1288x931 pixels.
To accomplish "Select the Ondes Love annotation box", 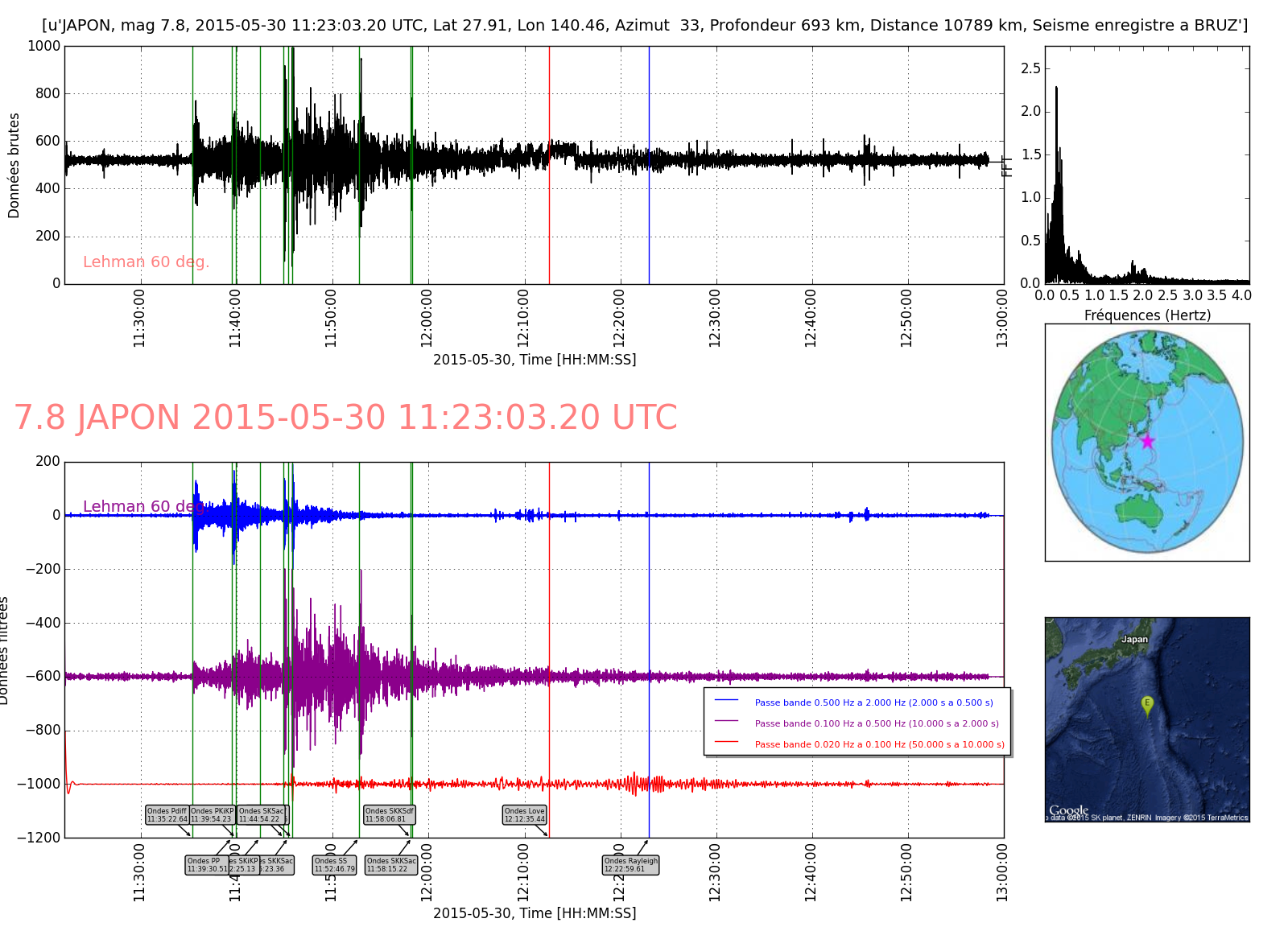I will (x=525, y=815).
